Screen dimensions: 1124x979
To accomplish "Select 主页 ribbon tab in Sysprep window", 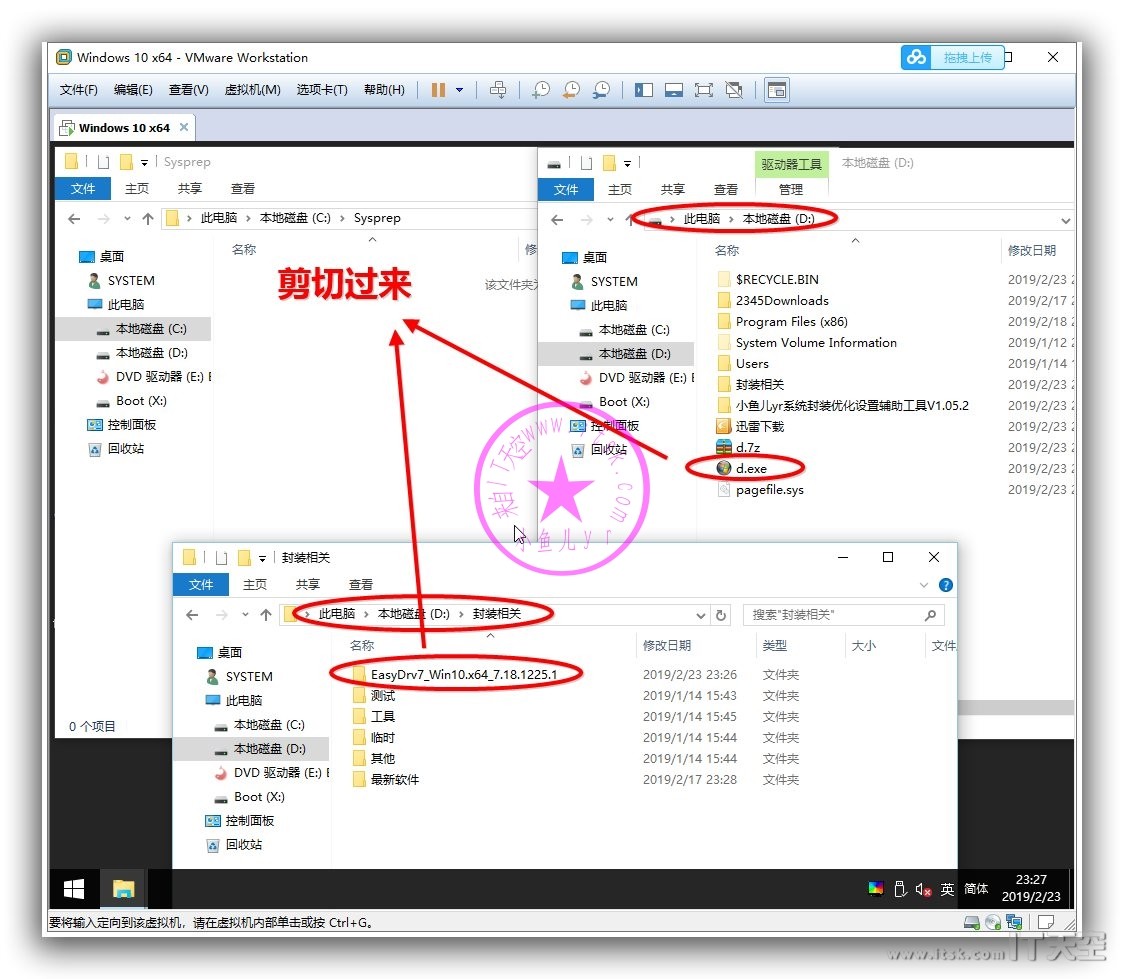I will 137,188.
